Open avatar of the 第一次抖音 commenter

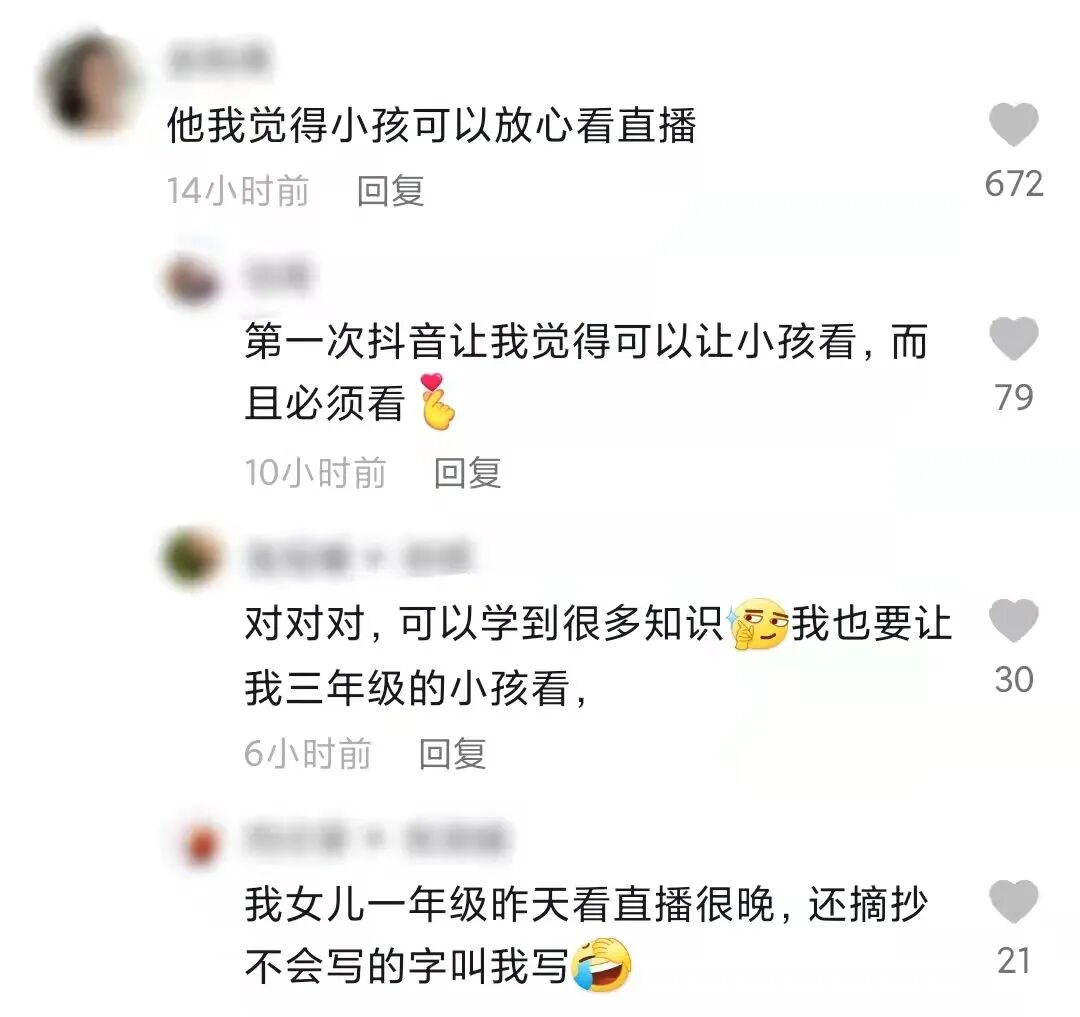(193, 280)
